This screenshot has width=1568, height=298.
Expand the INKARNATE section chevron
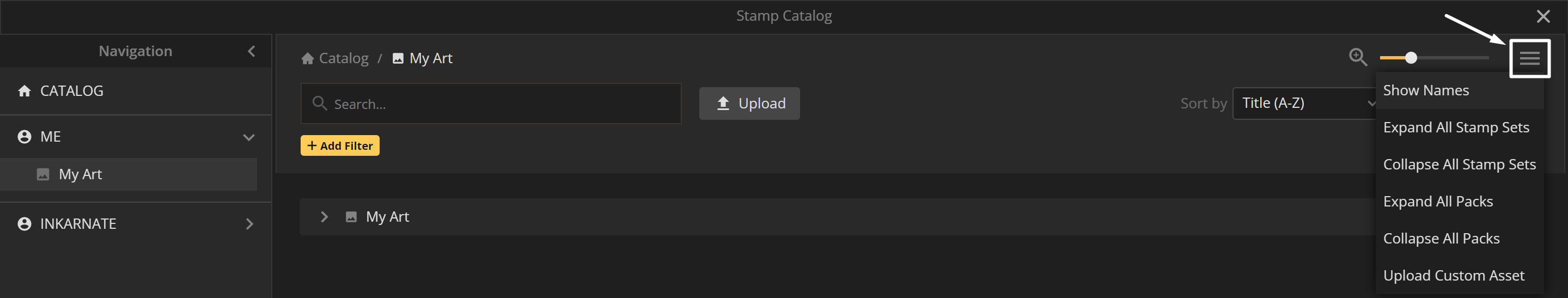249,224
